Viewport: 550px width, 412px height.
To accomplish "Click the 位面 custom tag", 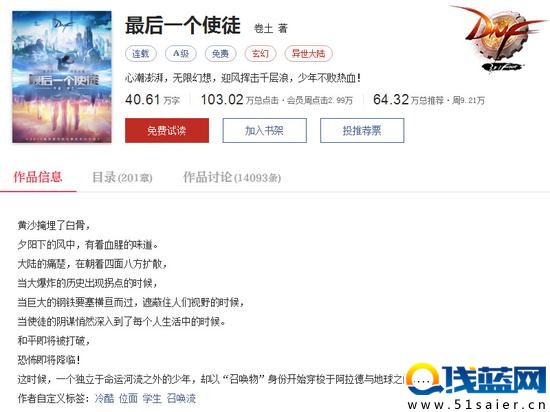I will (128, 398).
